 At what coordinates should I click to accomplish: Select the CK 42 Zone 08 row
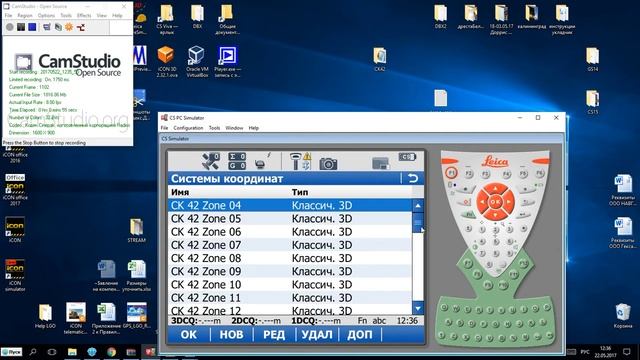point(290,258)
